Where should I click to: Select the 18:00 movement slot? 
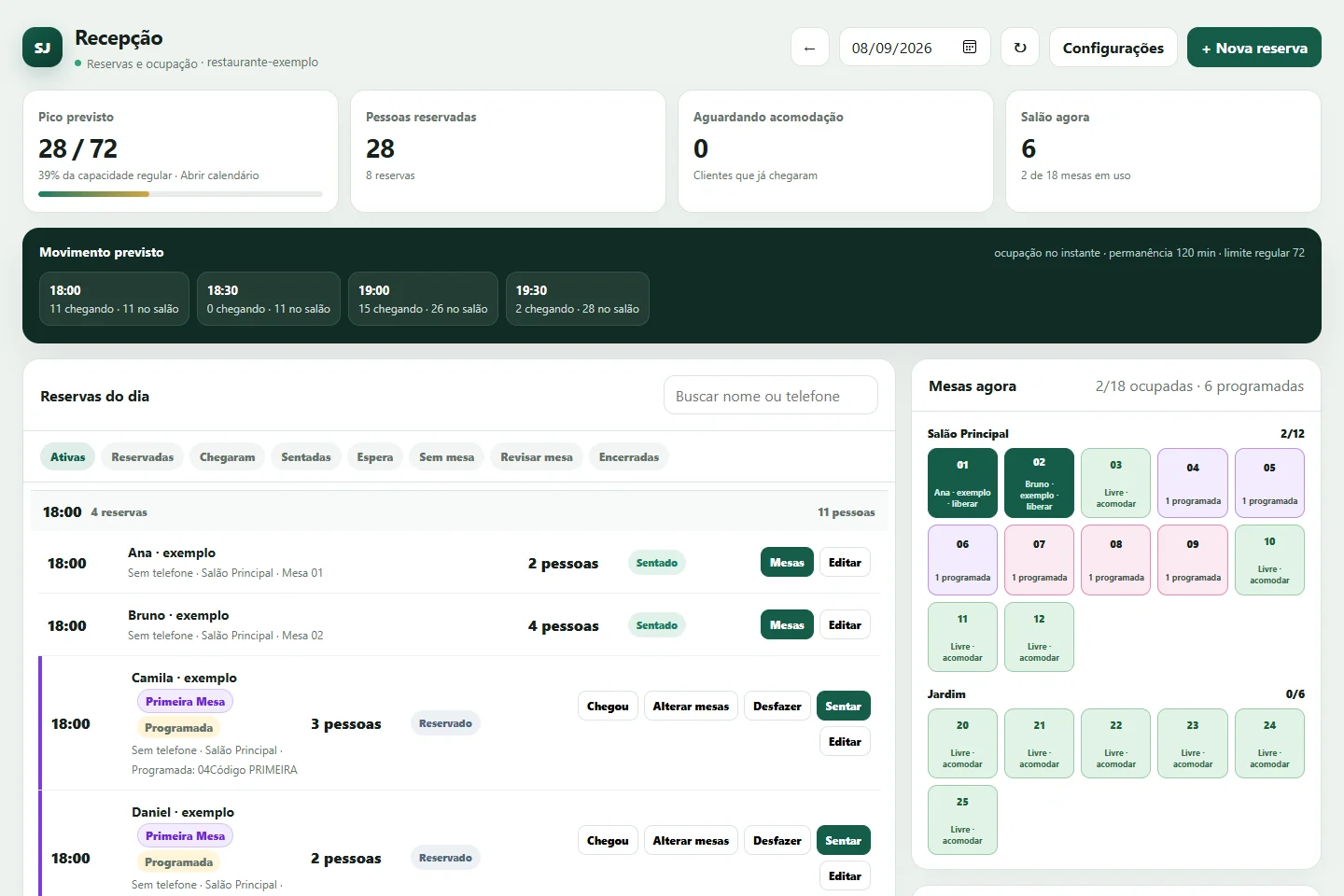(114, 299)
